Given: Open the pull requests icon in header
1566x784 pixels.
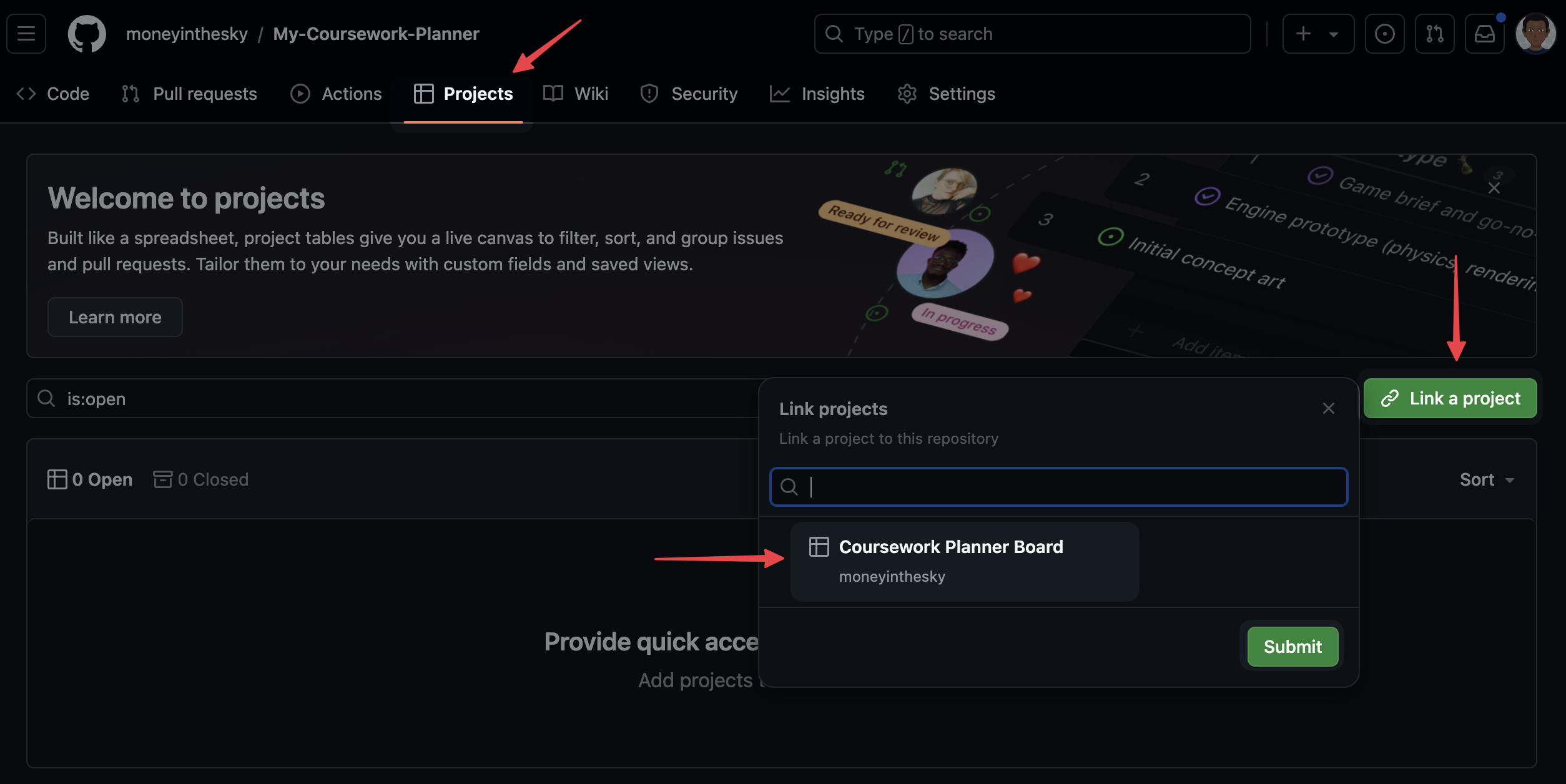Looking at the screenshot, I should (x=1434, y=34).
